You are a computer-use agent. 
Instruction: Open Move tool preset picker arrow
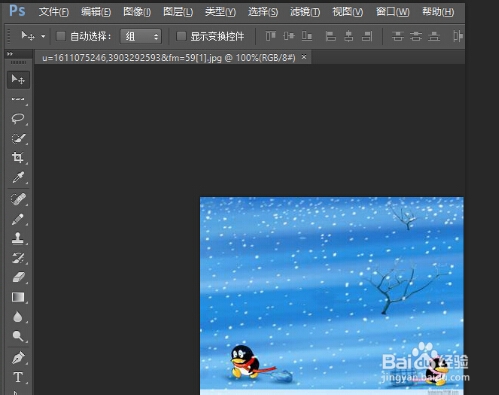[x=43, y=36]
